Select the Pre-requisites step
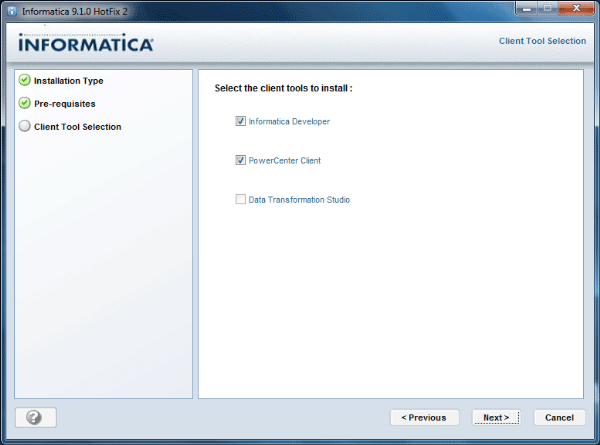The width and height of the screenshot is (600, 445). pos(65,104)
